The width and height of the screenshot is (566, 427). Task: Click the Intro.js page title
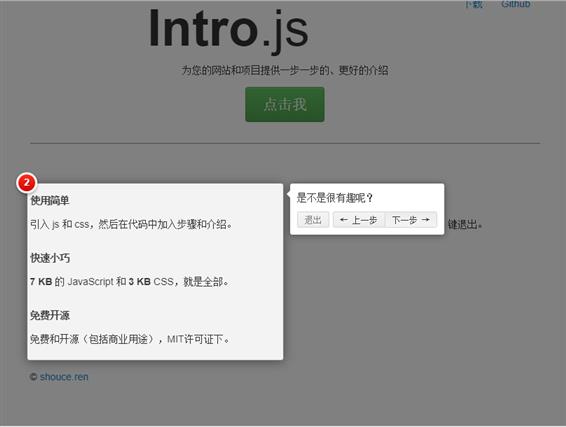pyautogui.click(x=229, y=30)
